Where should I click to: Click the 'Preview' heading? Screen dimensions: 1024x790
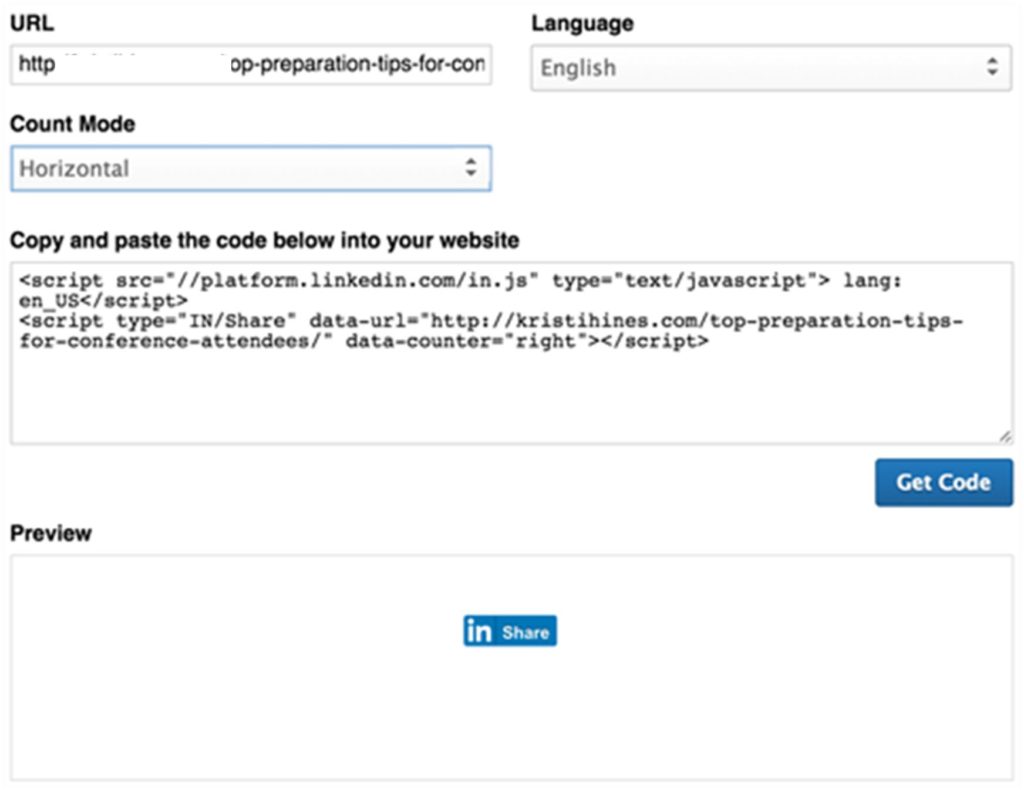coord(51,533)
